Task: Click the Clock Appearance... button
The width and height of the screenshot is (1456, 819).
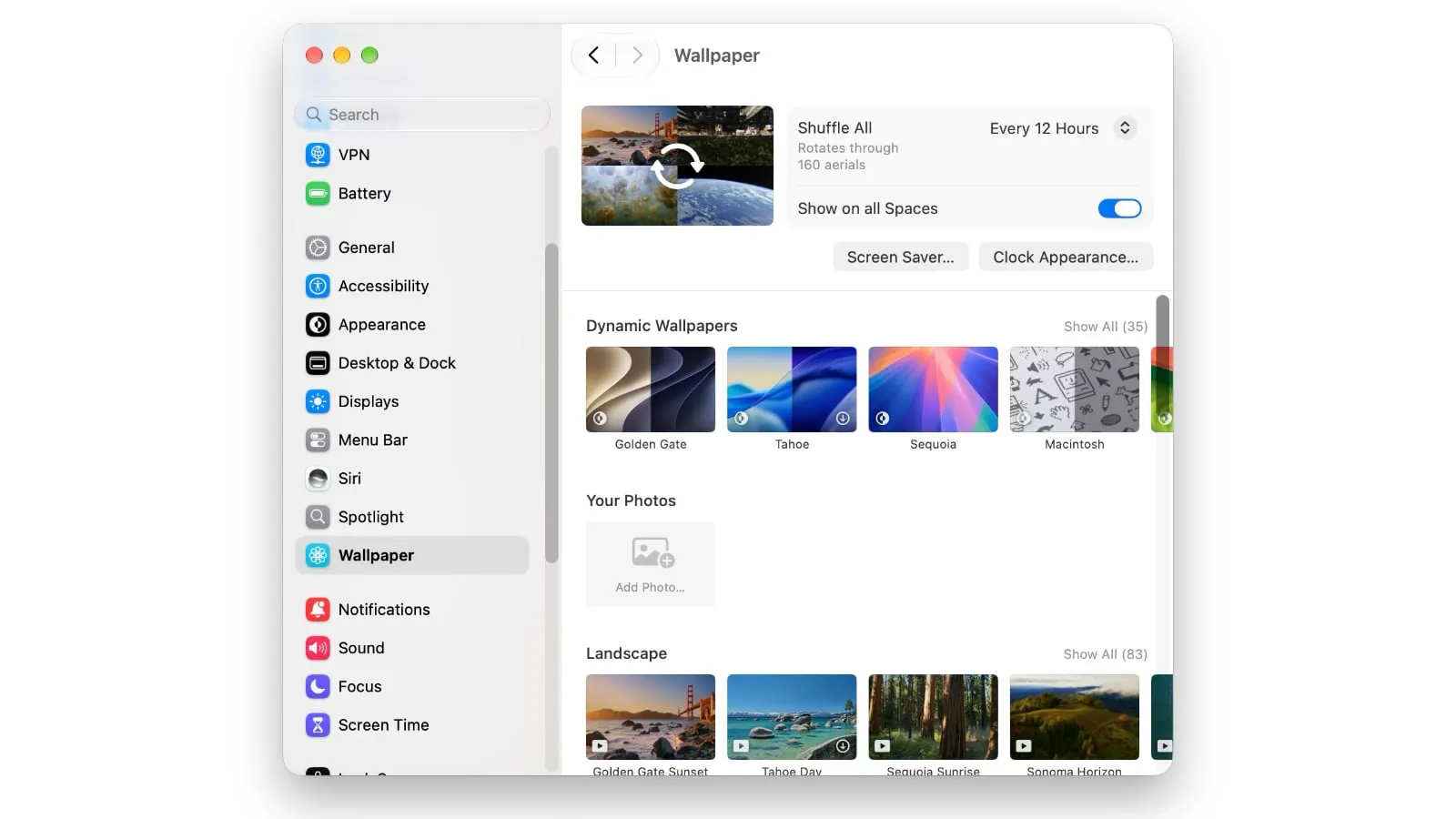Action: tap(1066, 258)
